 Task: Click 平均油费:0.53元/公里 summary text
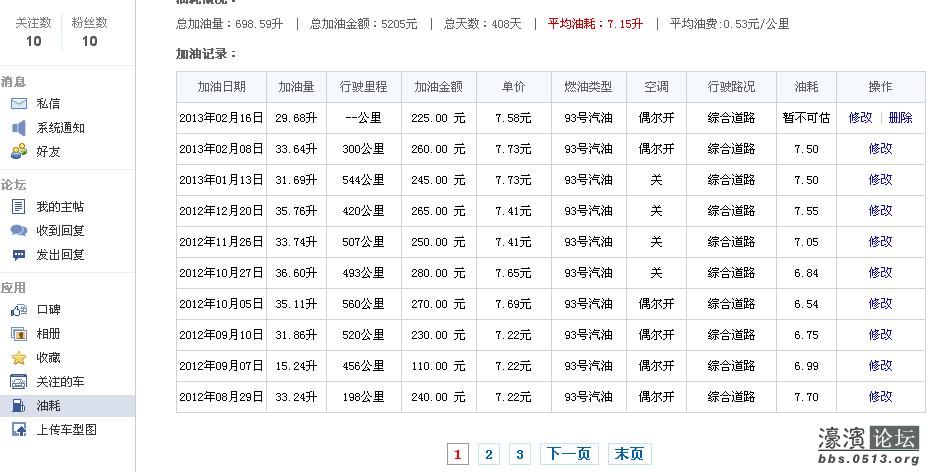(x=730, y=24)
